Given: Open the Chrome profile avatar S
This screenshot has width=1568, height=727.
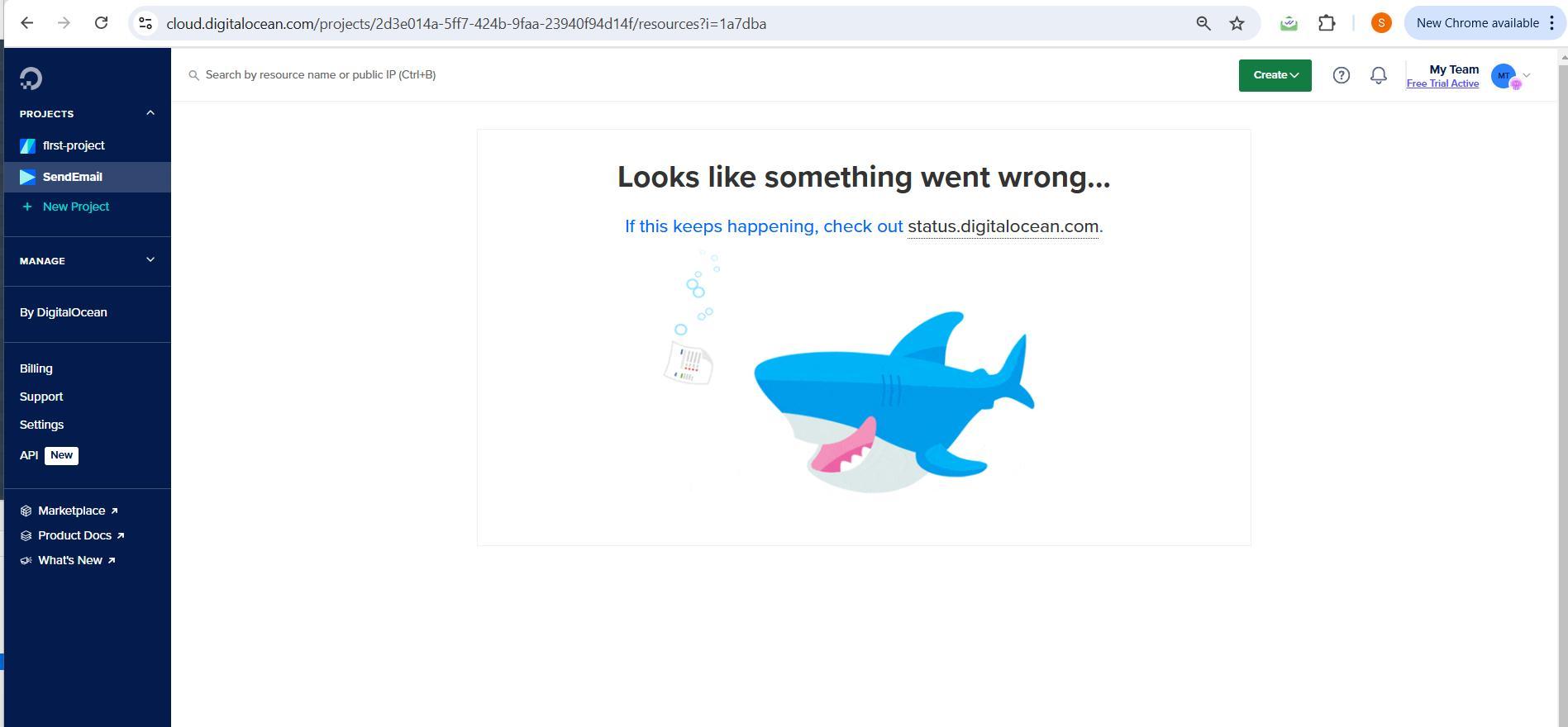Looking at the screenshot, I should (x=1381, y=23).
